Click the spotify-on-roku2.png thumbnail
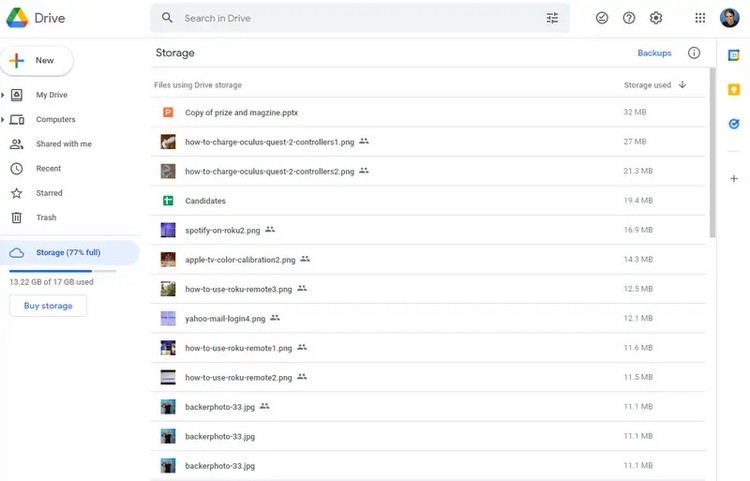Image resolution: width=750 pixels, height=481 pixels. [x=168, y=230]
